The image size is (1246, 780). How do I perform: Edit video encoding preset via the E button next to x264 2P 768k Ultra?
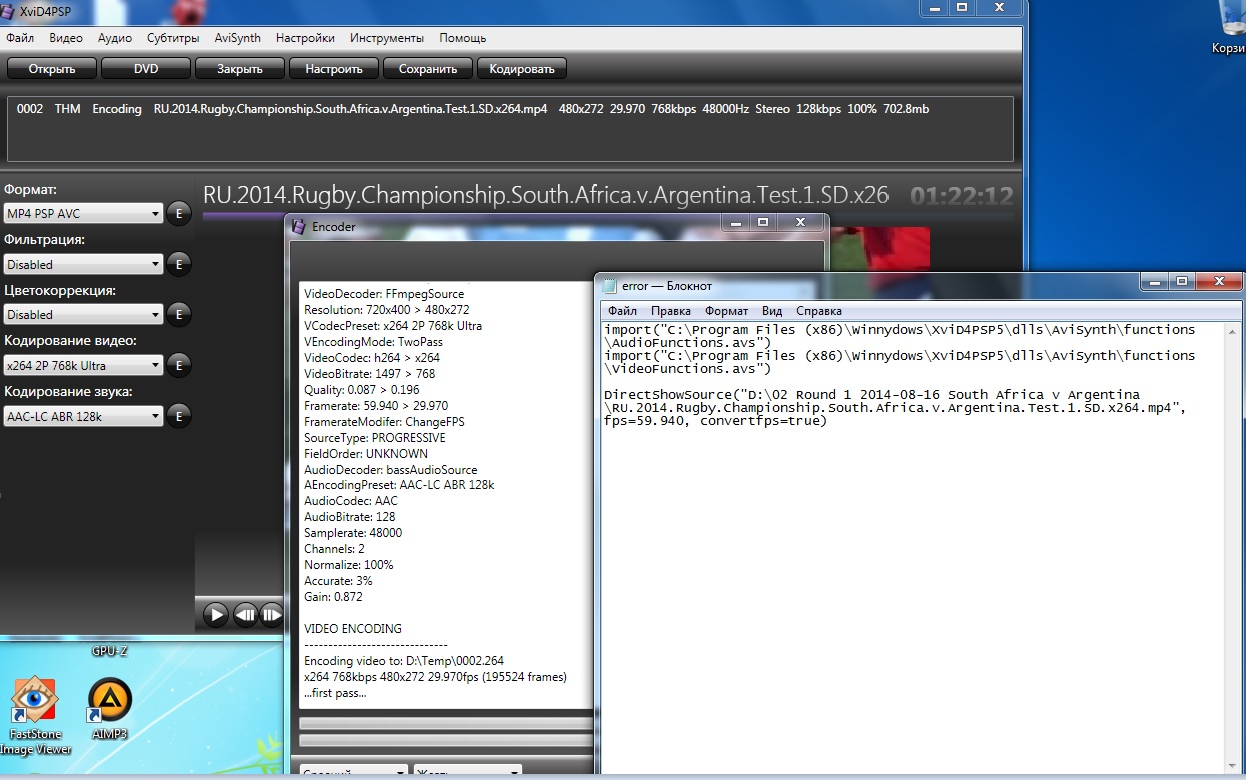[x=178, y=365]
